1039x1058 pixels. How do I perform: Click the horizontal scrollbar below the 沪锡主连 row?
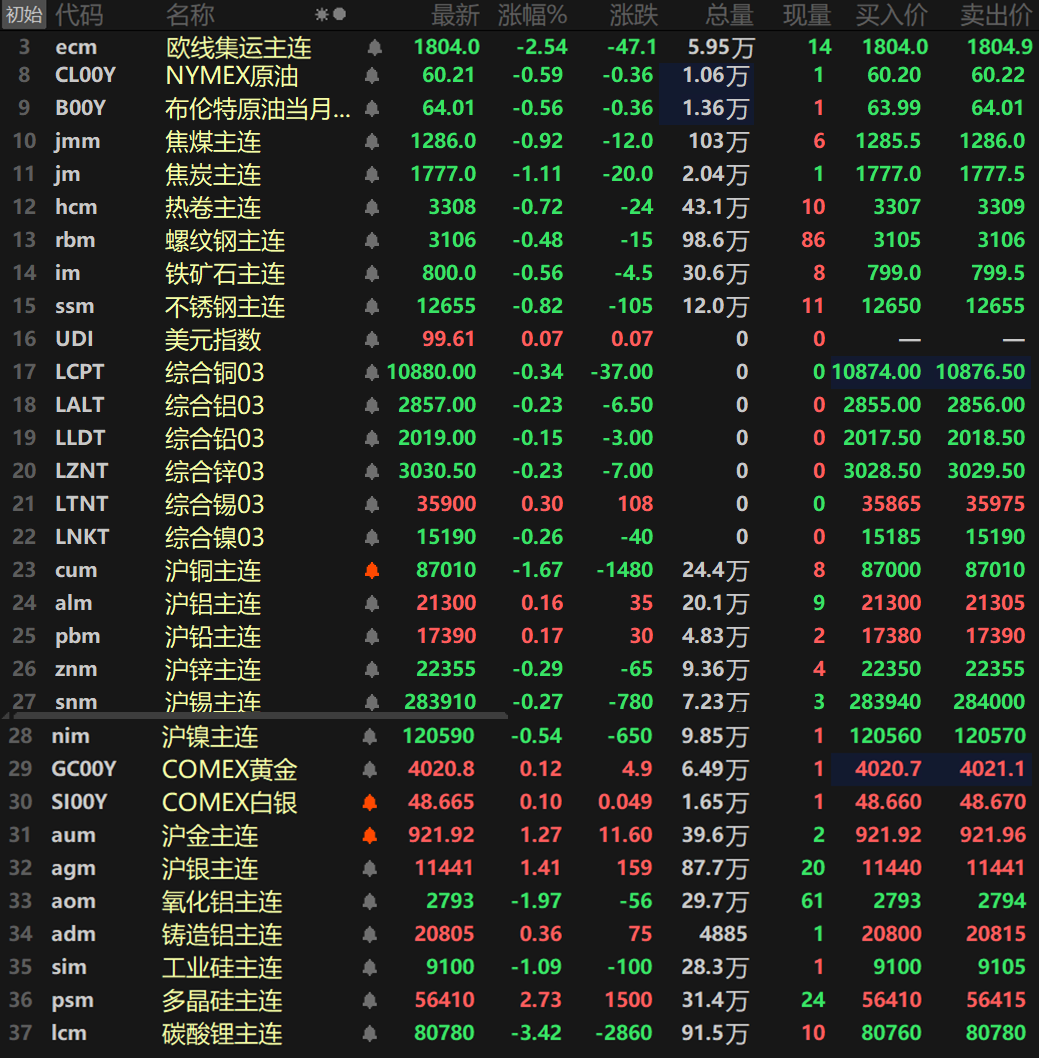(260, 715)
